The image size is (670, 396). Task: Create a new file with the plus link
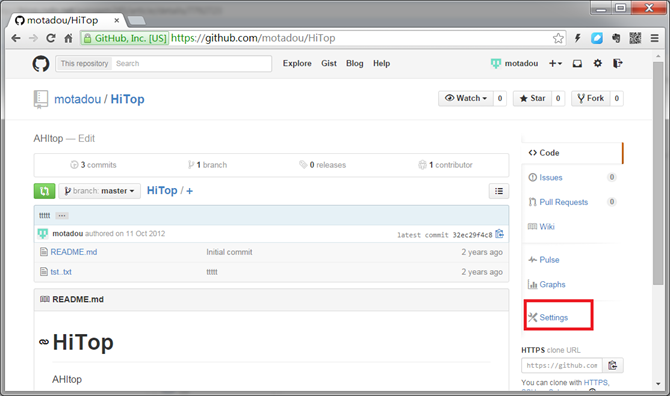coord(189,191)
